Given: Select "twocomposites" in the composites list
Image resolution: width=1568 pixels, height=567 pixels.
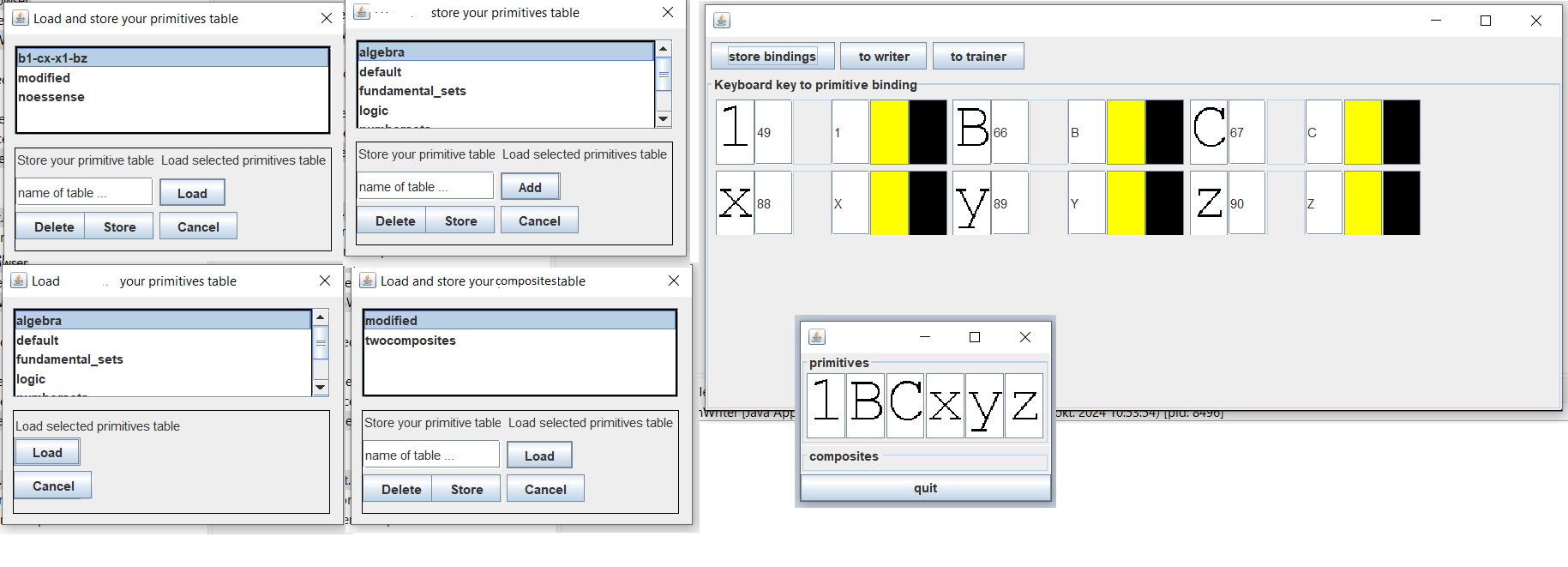Looking at the screenshot, I should click(x=411, y=341).
